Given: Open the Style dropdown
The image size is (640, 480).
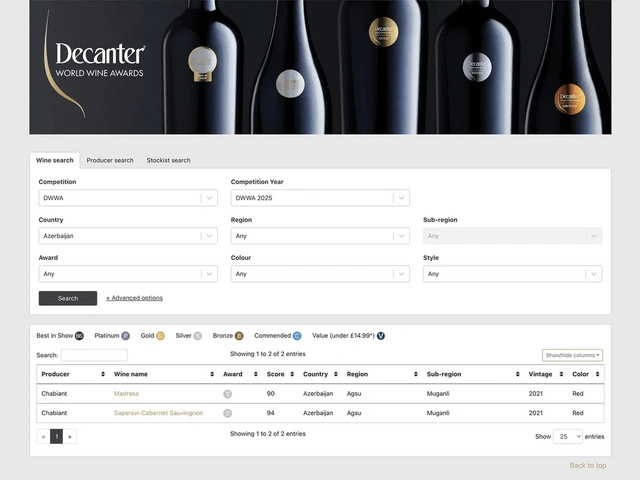Looking at the screenshot, I should tap(512, 274).
